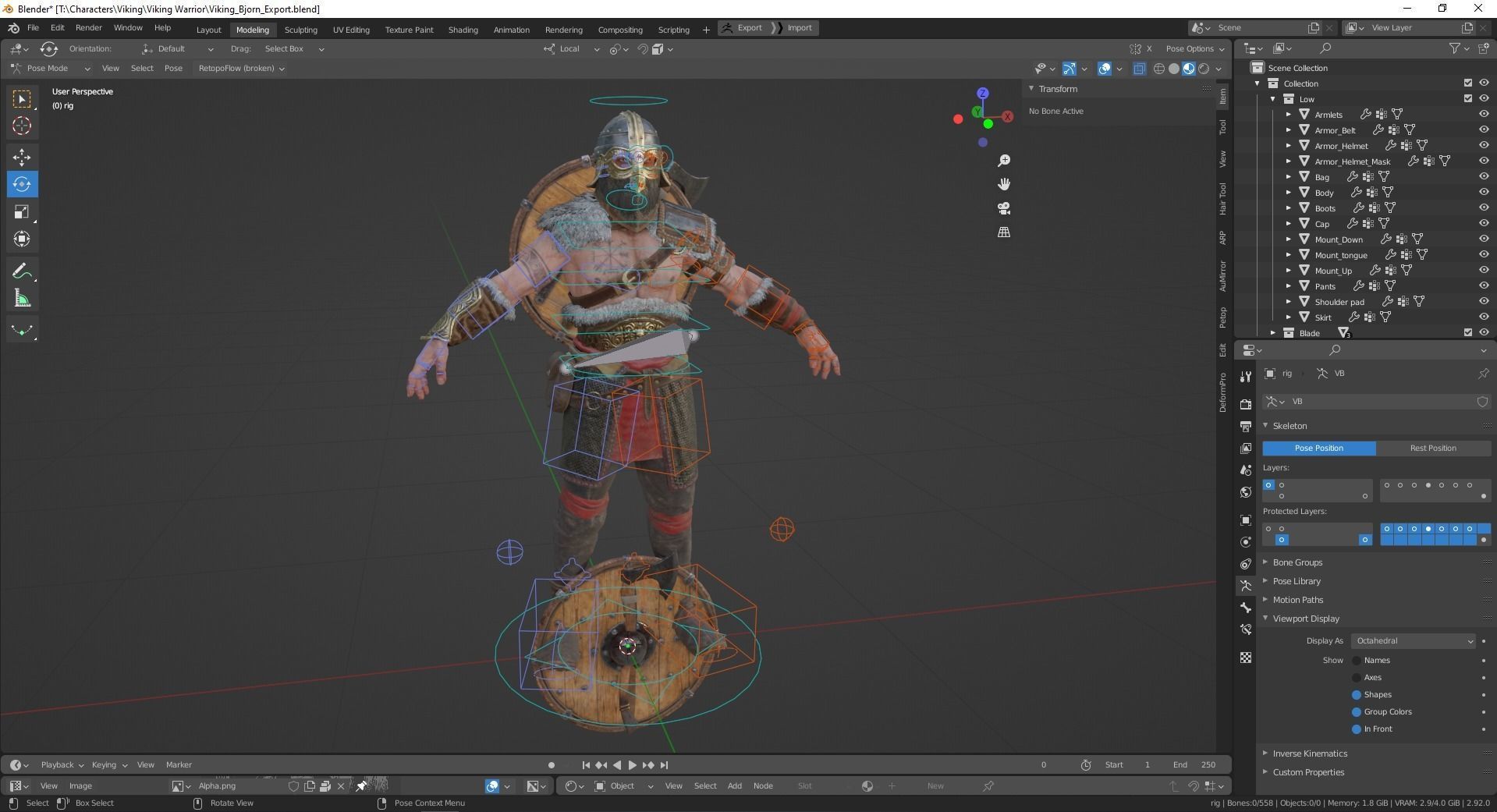Hide Pants object with eye icon
The width and height of the screenshot is (1497, 812).
[x=1484, y=285]
